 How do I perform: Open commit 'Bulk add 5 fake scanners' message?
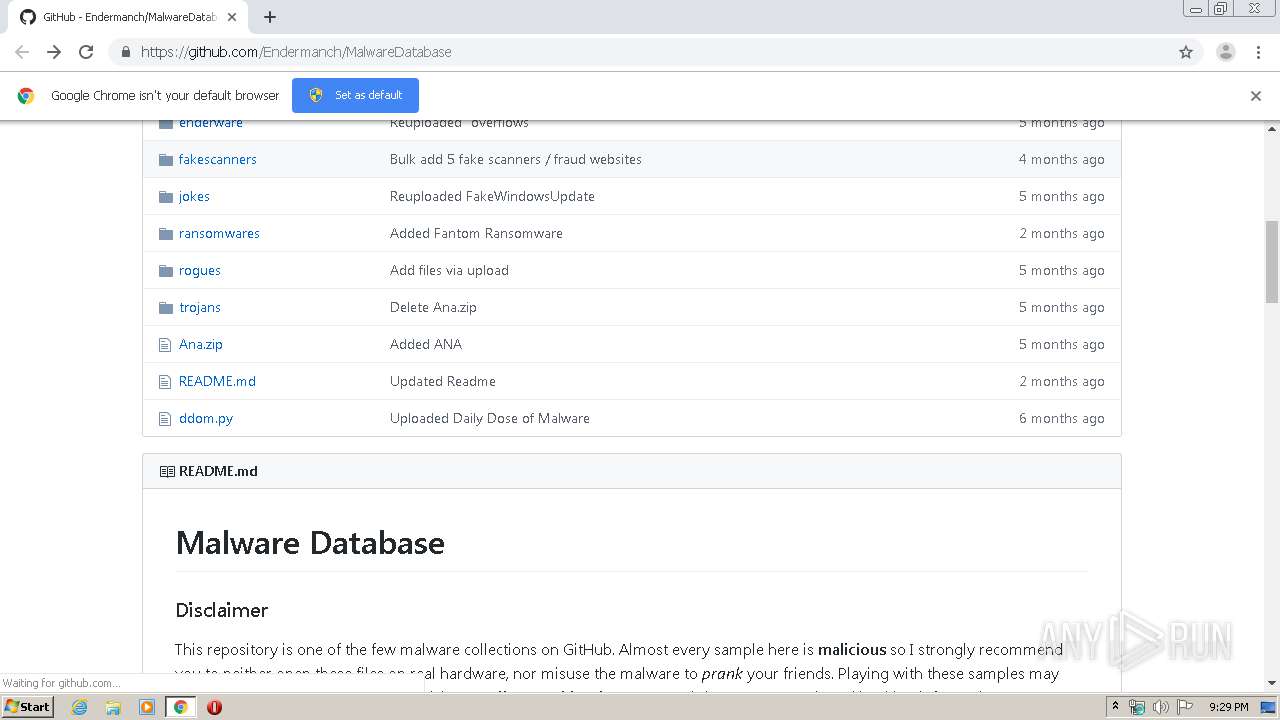[x=516, y=159]
